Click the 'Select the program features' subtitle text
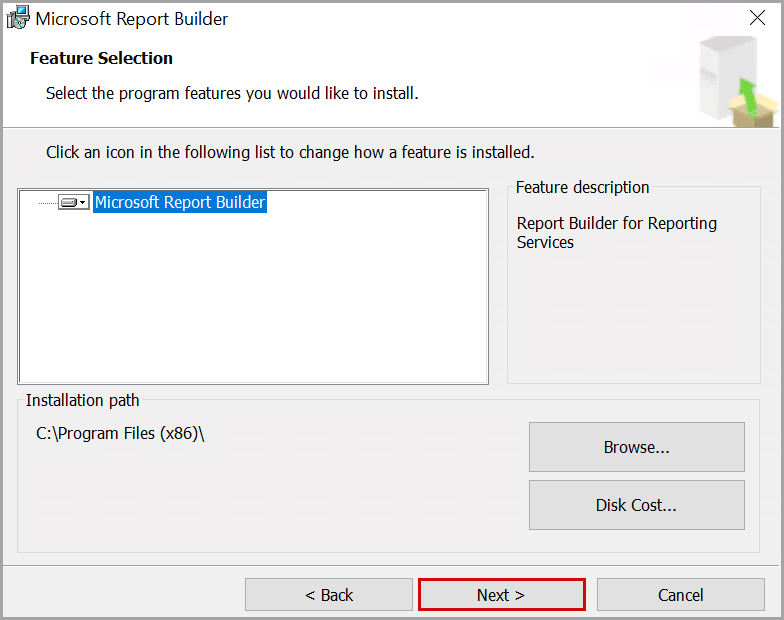This screenshot has width=784, height=620. point(232,94)
